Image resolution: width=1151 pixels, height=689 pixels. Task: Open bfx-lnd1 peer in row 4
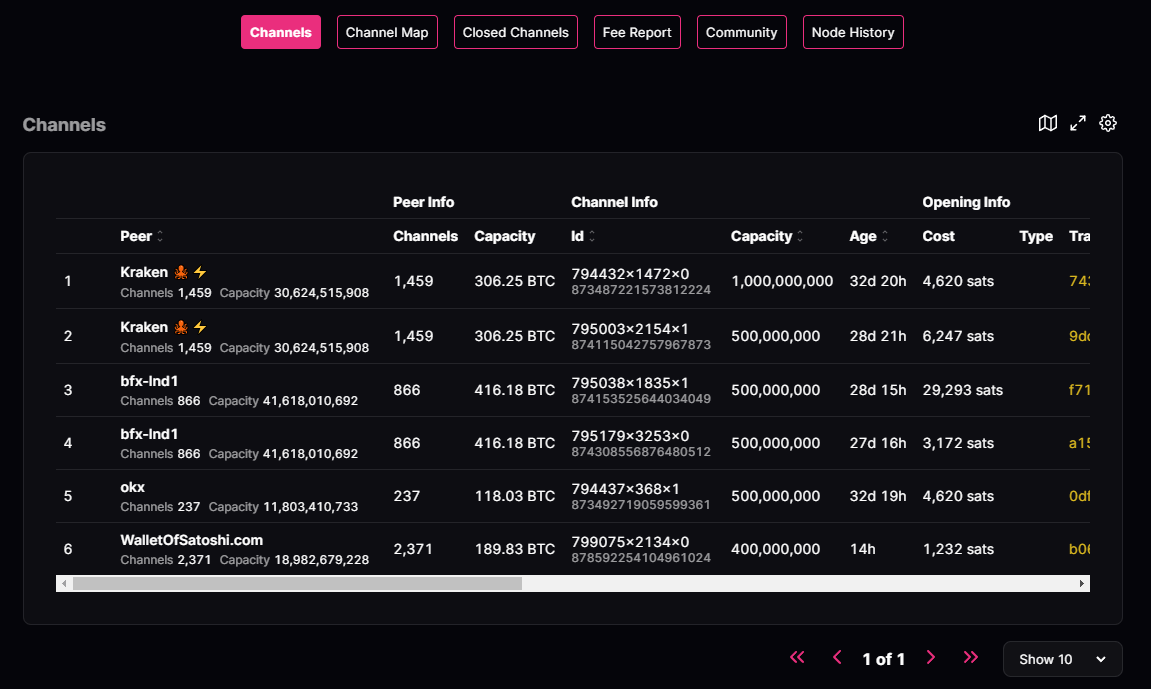pyautogui.click(x=149, y=434)
